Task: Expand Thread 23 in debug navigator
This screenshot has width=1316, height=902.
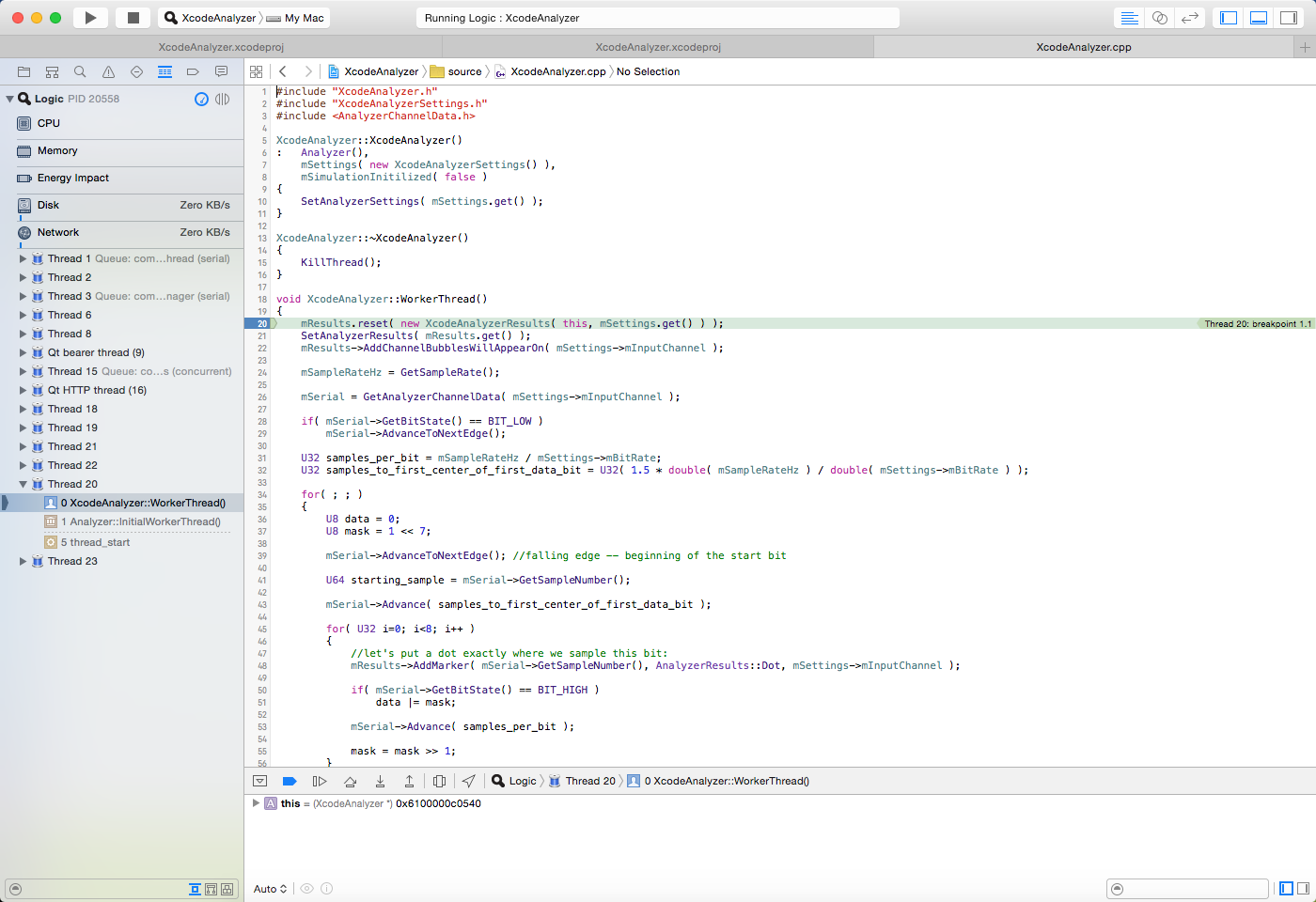Action: coord(23,561)
